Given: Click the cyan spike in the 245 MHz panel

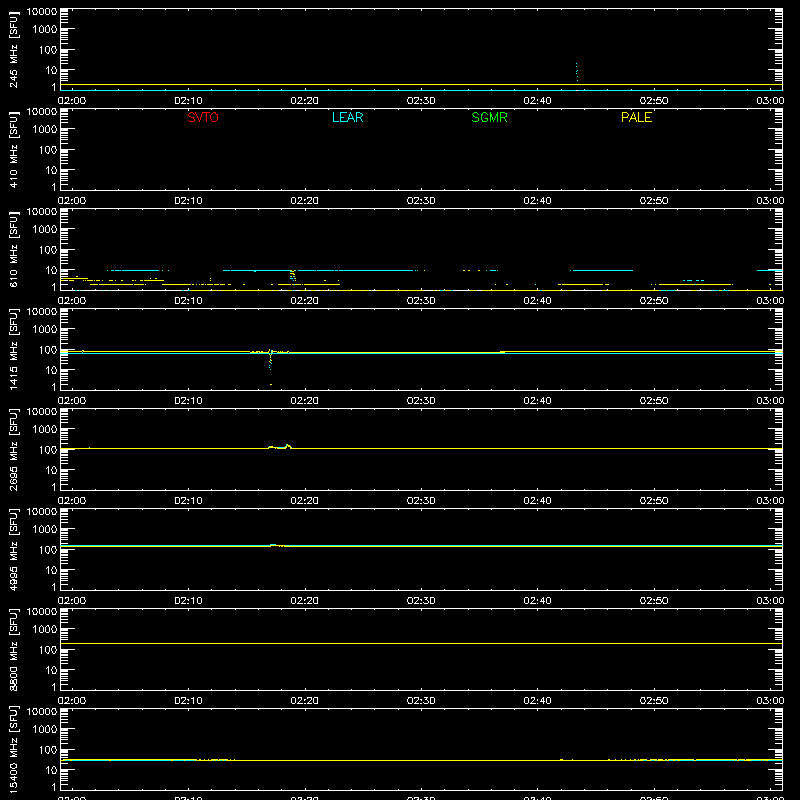Looking at the screenshot, I should 577,72.
